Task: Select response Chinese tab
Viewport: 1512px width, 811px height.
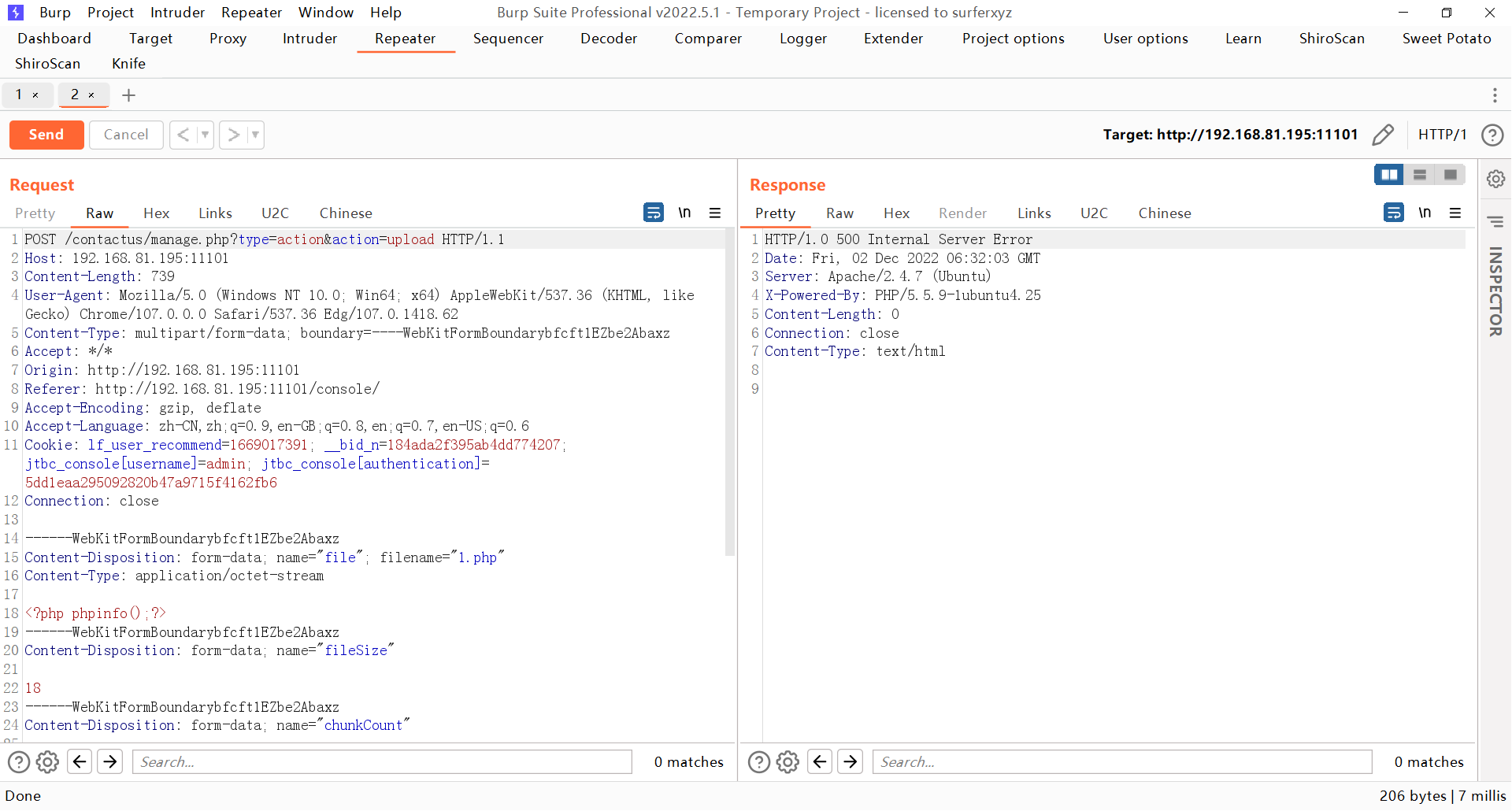Action: tap(1164, 213)
